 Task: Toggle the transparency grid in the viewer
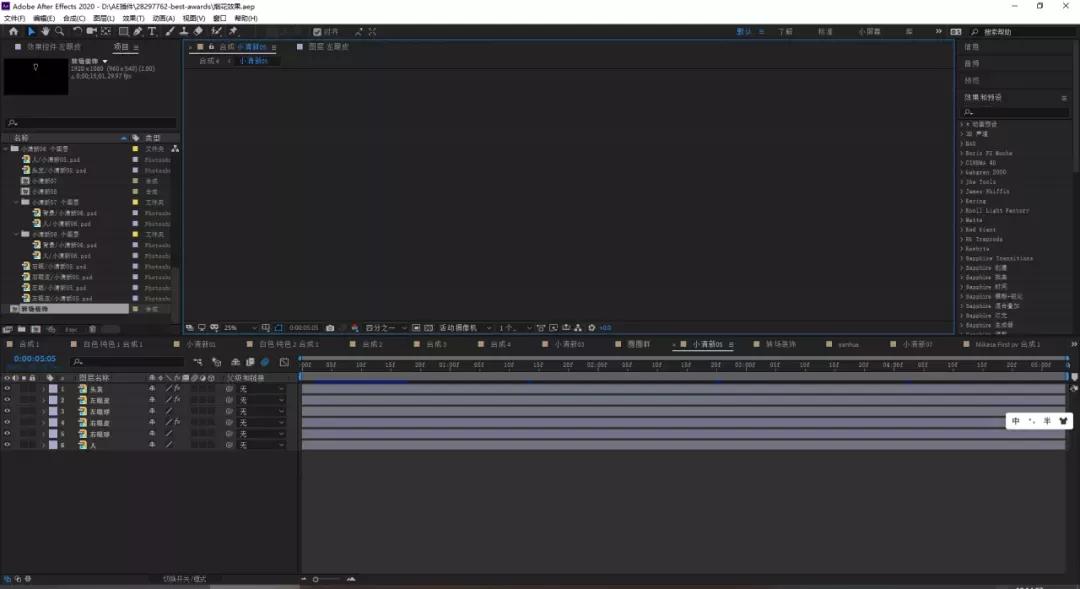(428, 328)
